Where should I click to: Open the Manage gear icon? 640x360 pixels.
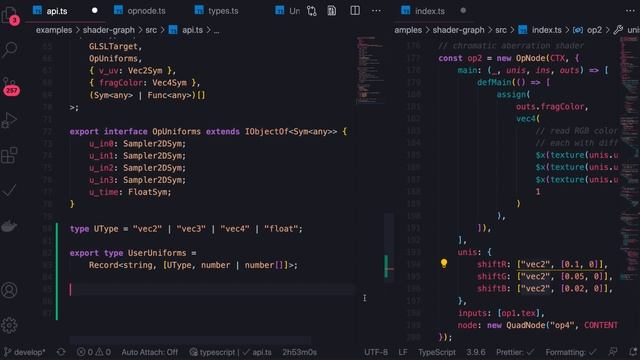pos(9,325)
